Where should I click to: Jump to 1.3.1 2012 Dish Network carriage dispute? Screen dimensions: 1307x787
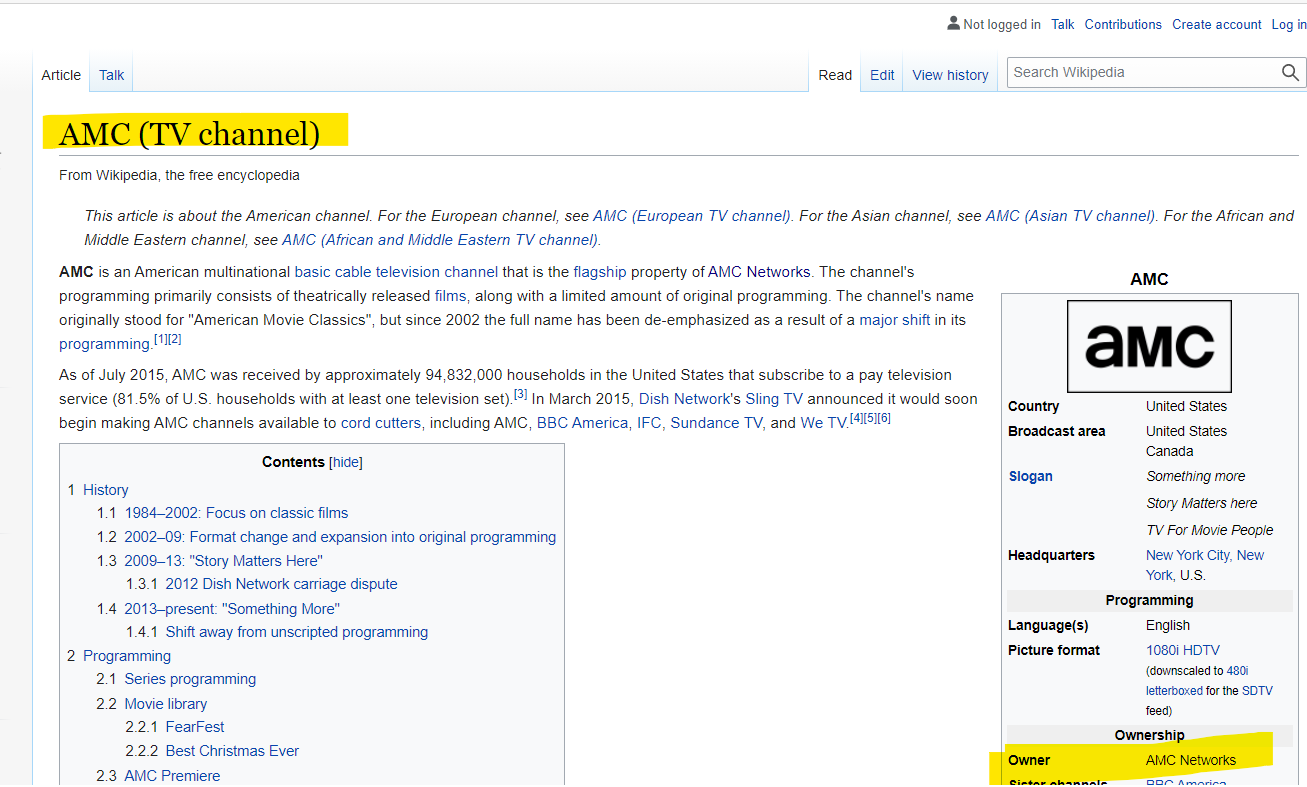(x=261, y=584)
